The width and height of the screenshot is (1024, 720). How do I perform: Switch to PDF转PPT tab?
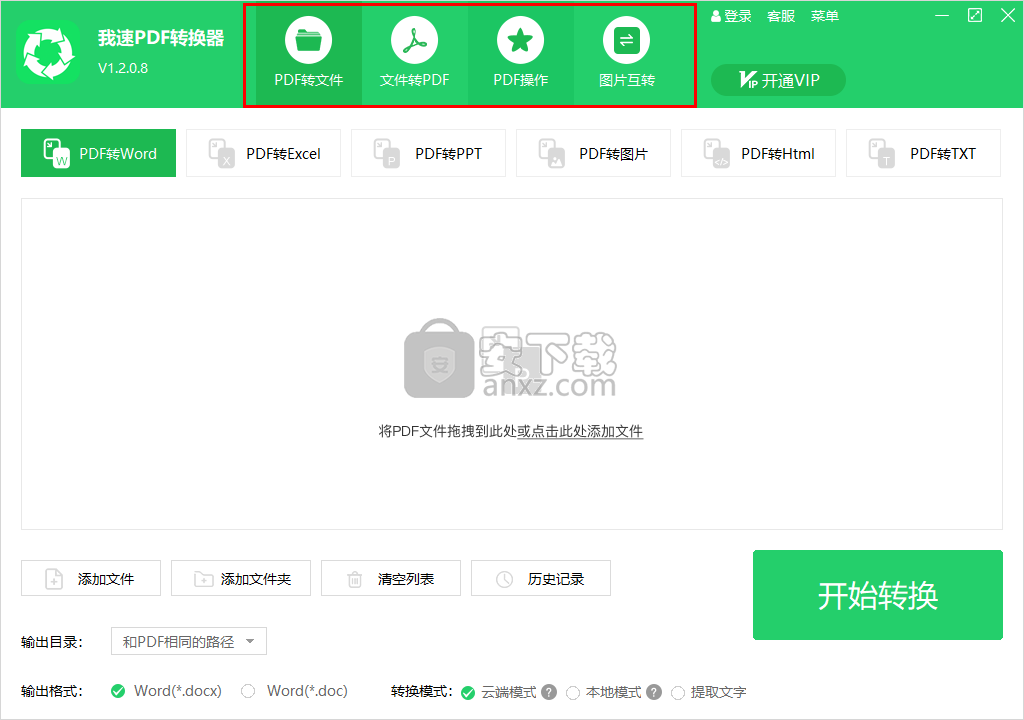pos(428,153)
